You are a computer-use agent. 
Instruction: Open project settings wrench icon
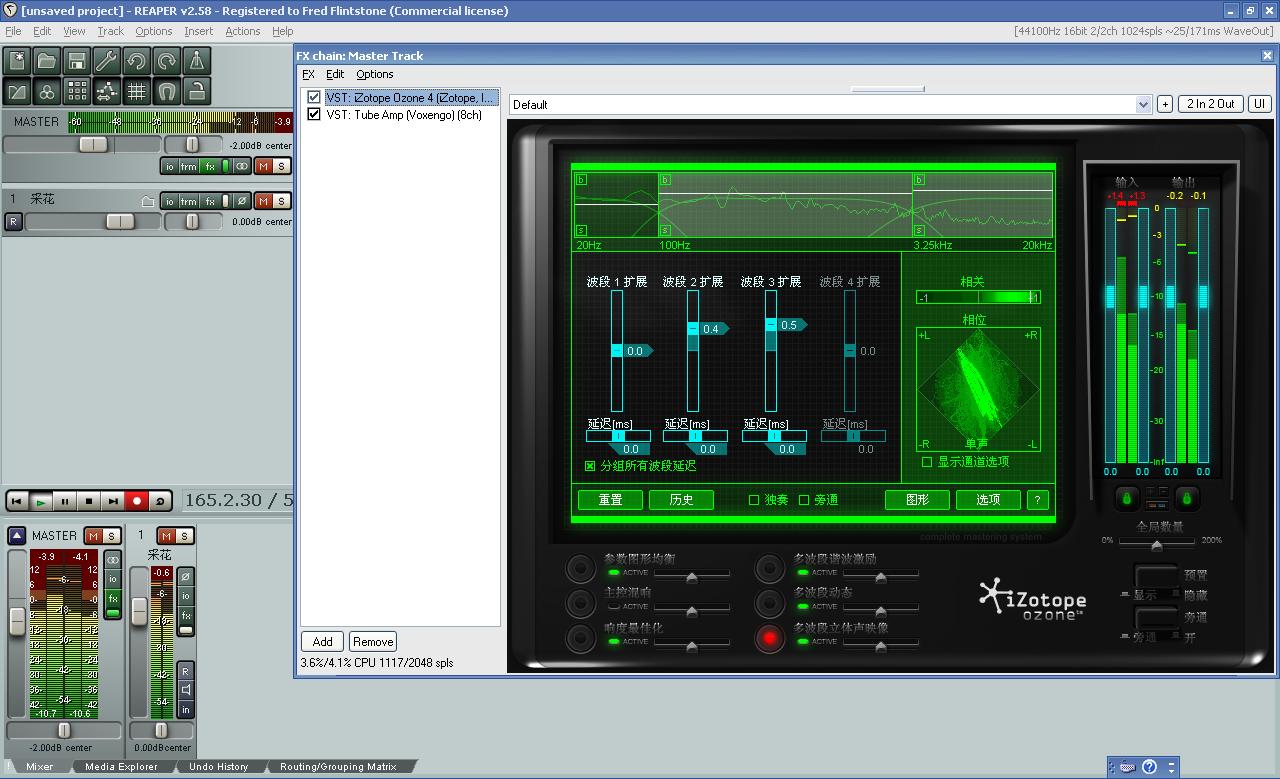107,61
